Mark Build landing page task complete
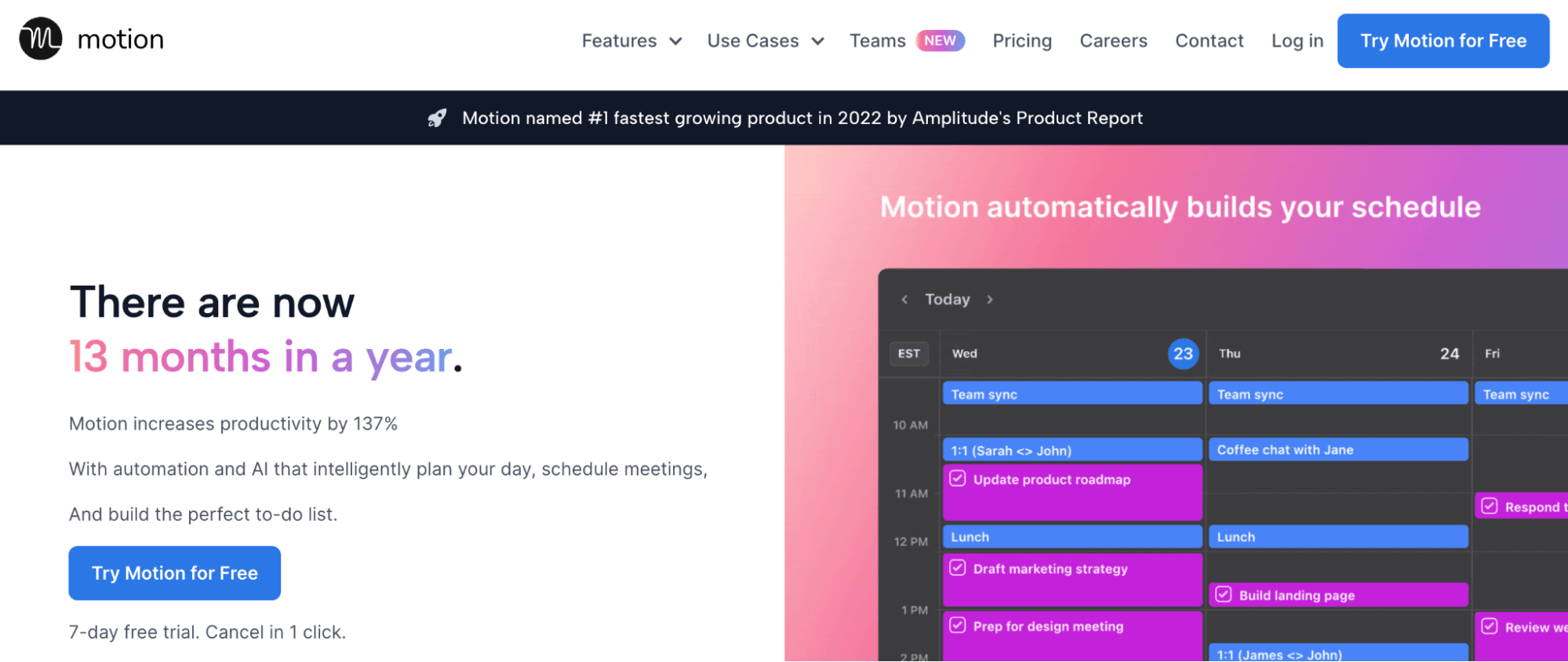Viewport: 1568px width, 662px height. (x=1224, y=595)
